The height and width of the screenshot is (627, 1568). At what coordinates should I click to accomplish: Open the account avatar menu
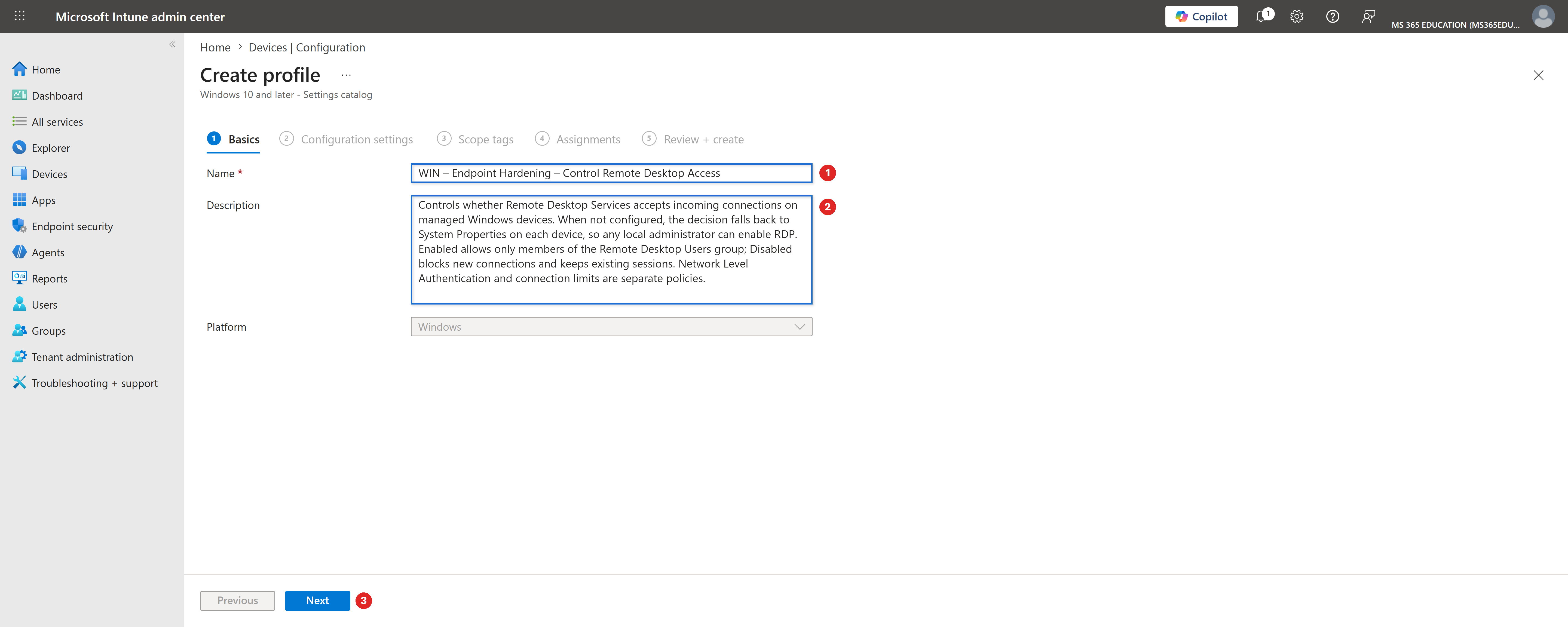tap(1543, 16)
